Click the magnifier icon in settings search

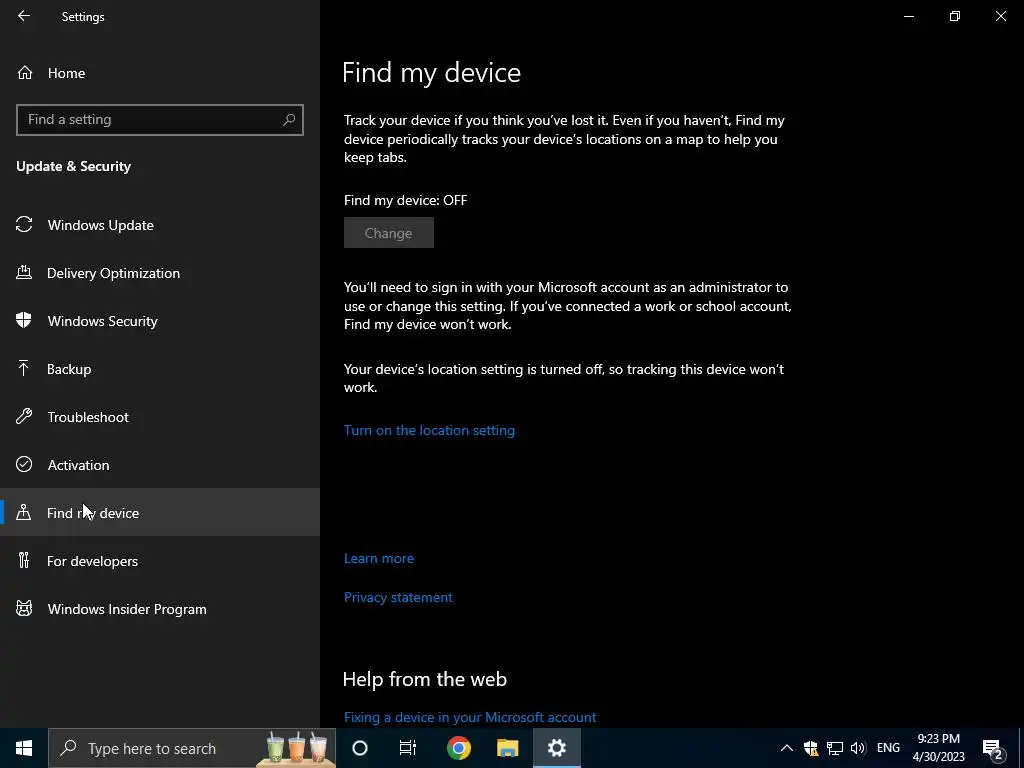pyautogui.click(x=289, y=120)
